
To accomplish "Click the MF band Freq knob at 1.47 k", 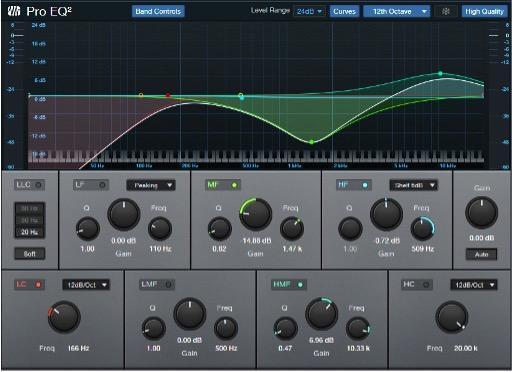I will coord(292,229).
